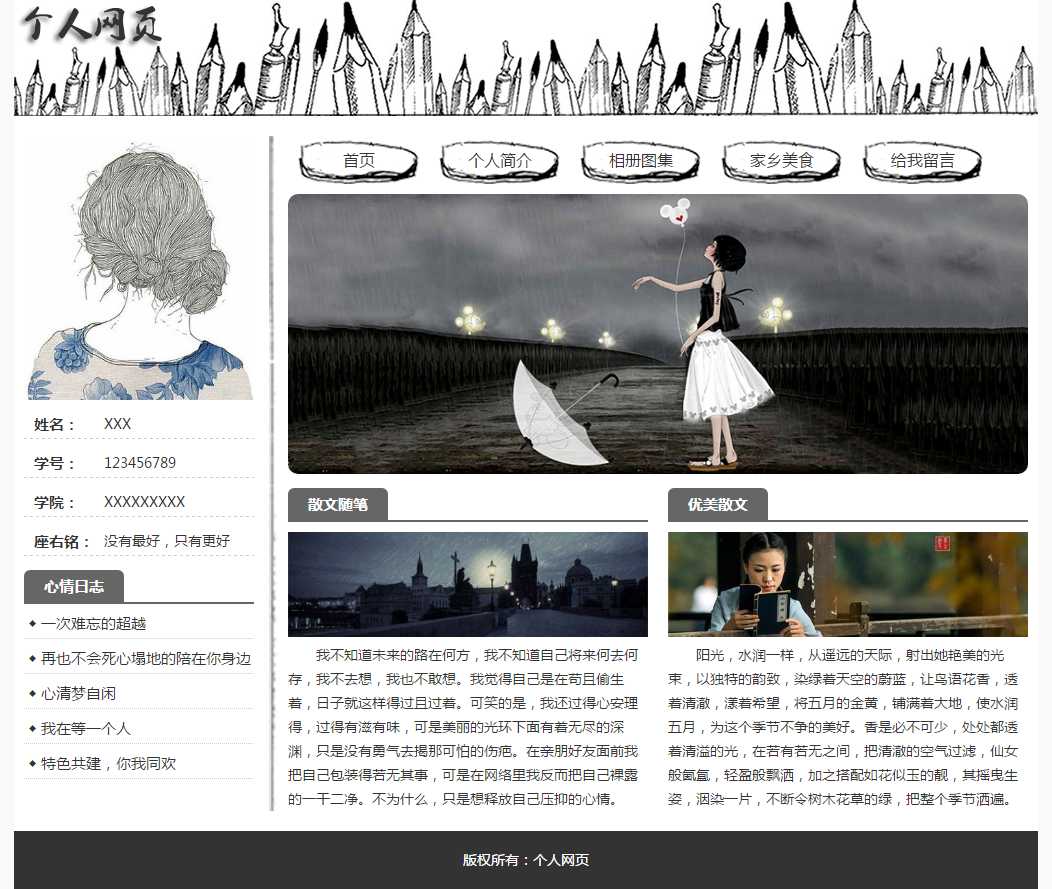Open the 心清梦自闲 diary link
The height and width of the screenshot is (889, 1052).
click(78, 694)
